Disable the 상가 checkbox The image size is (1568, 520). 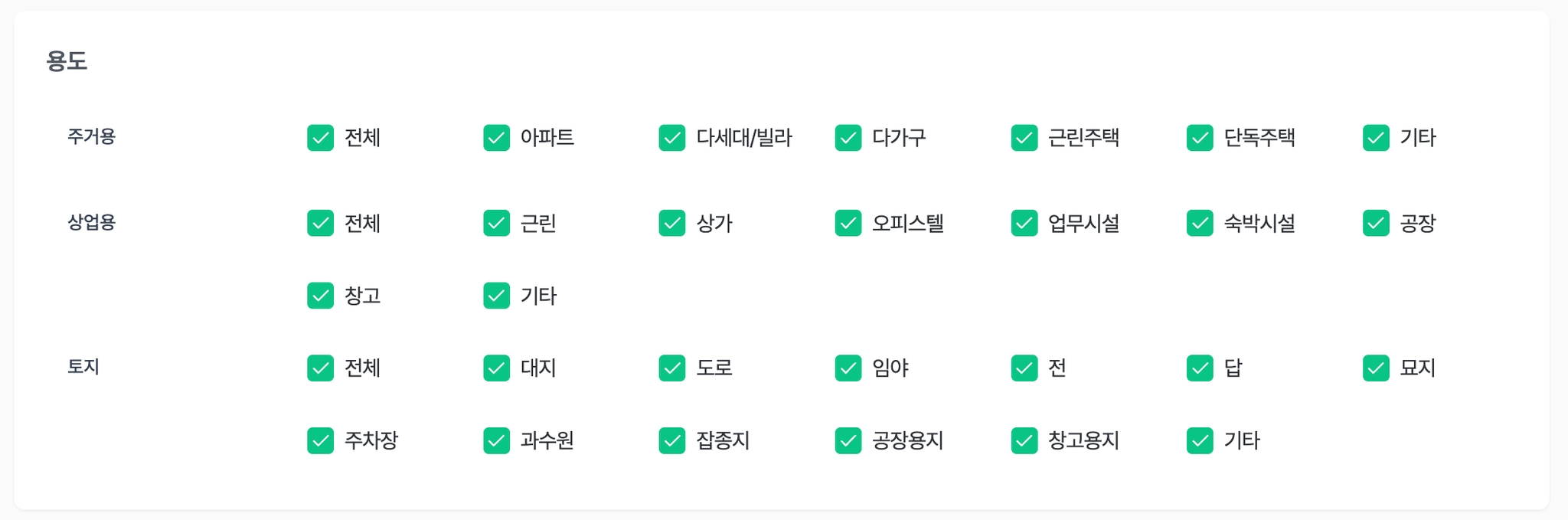coord(671,224)
